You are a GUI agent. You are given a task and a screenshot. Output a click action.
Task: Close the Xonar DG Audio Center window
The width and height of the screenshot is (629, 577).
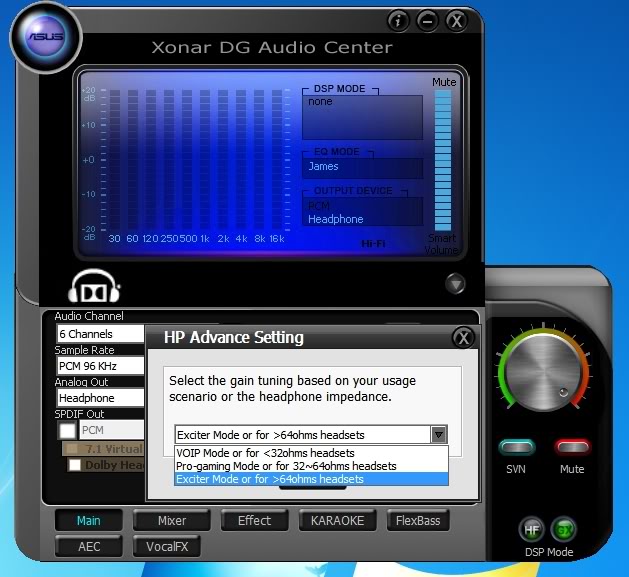(457, 21)
